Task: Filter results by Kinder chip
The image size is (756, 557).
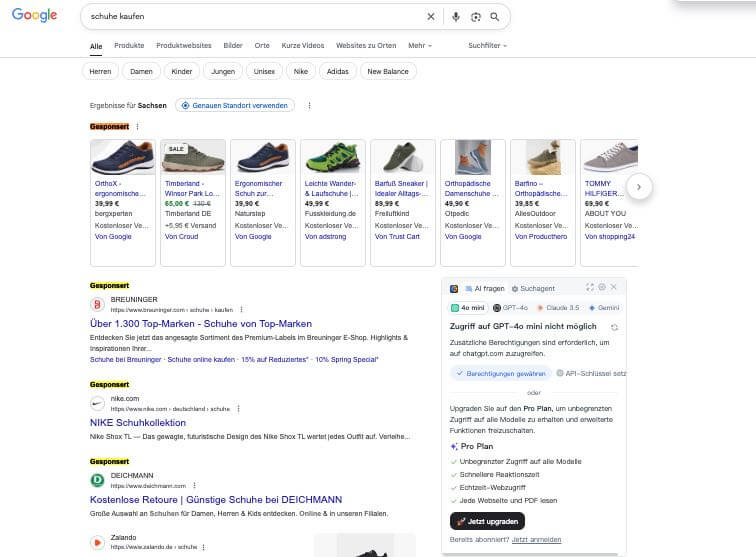Action: pos(182,71)
